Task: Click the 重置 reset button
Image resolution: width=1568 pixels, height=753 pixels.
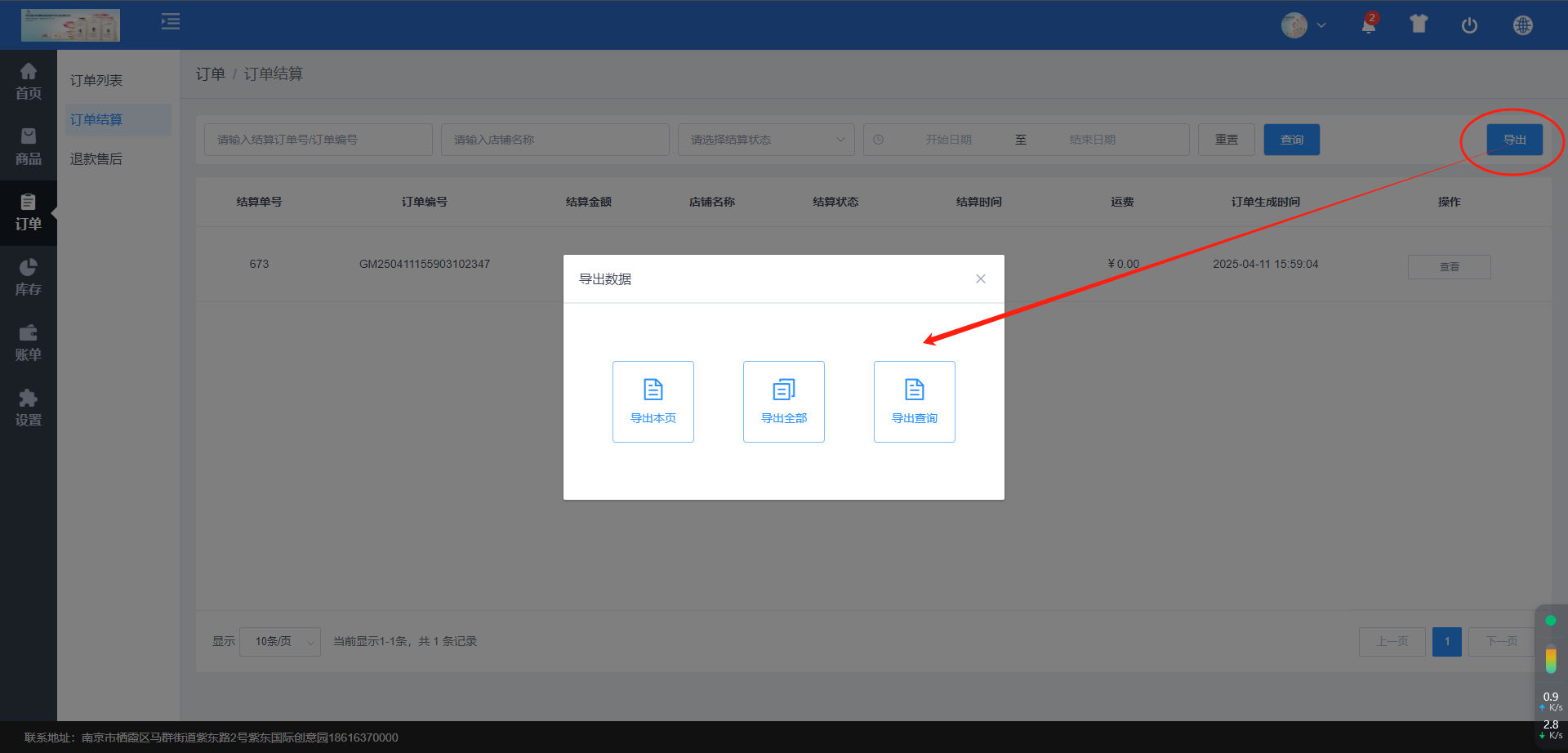Action: (x=1226, y=140)
